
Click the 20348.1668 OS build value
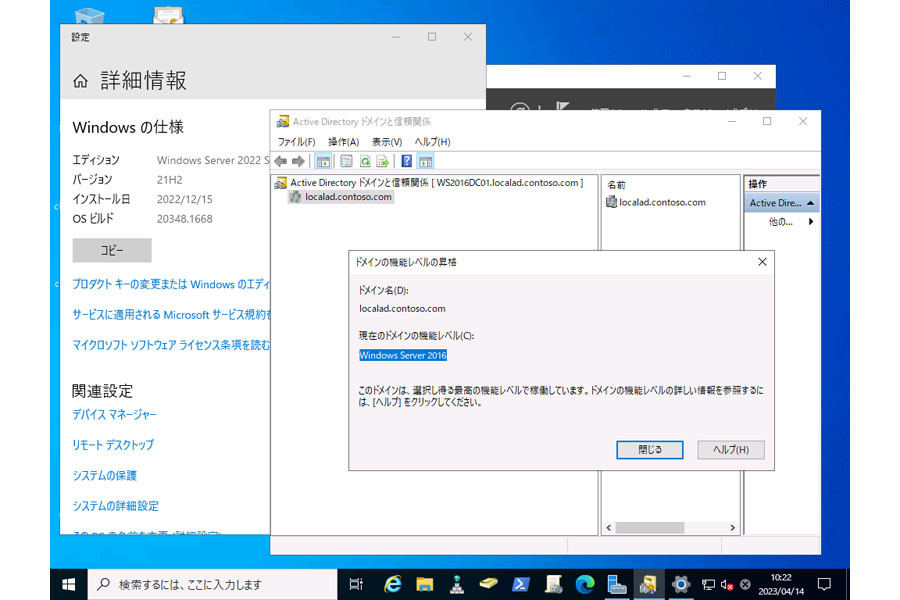click(184, 219)
